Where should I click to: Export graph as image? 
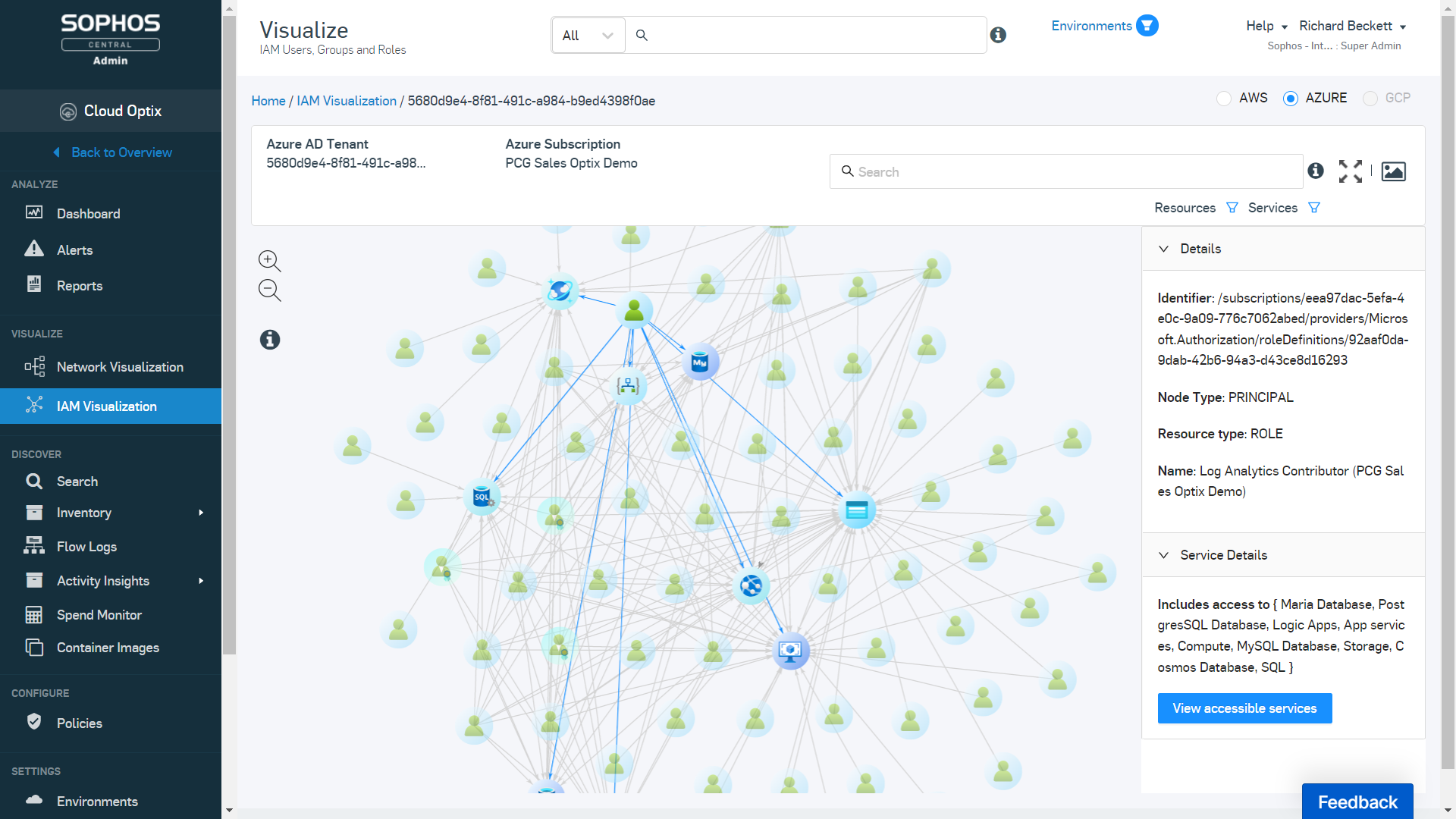point(1393,171)
